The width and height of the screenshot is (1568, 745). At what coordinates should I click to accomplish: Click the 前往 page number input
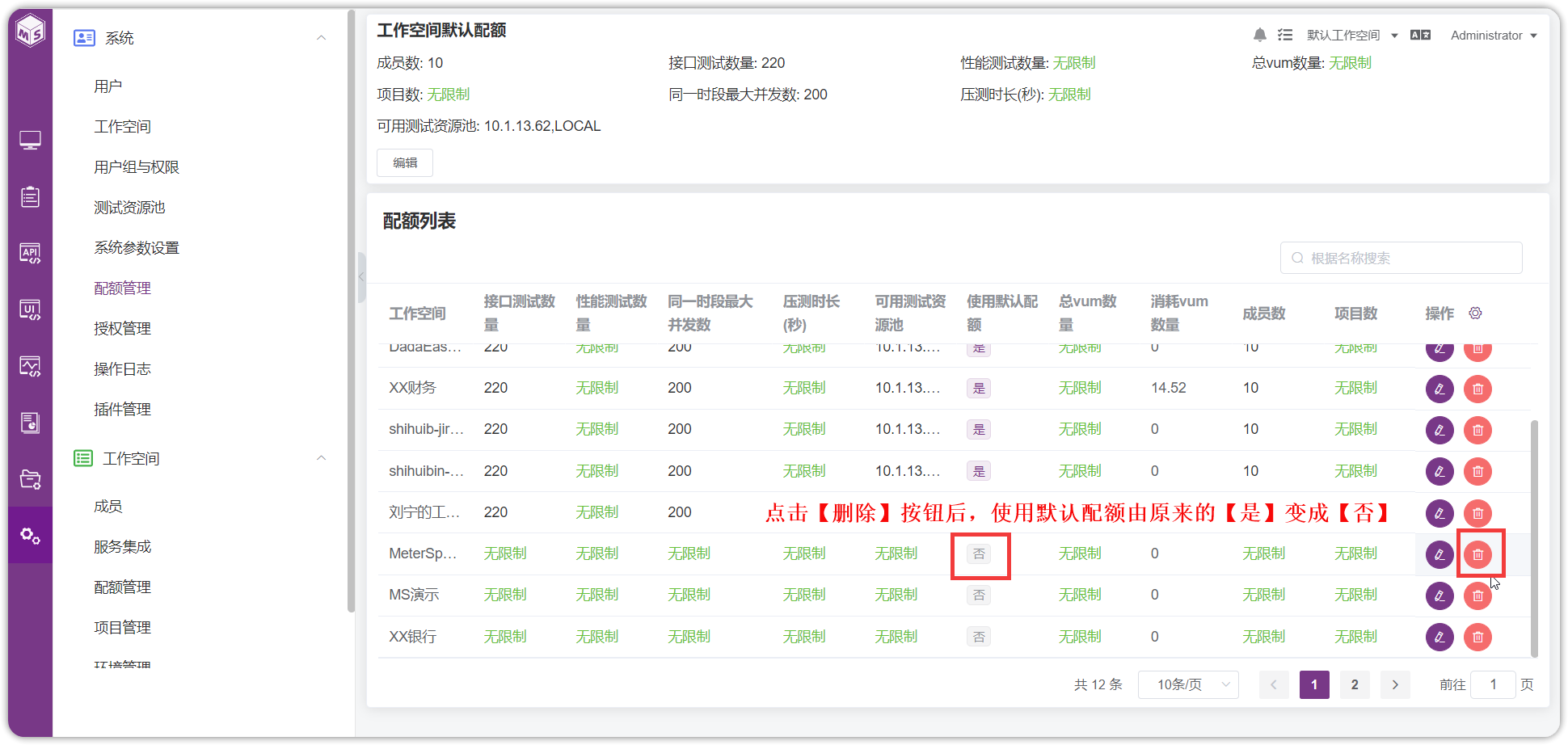(x=1493, y=684)
